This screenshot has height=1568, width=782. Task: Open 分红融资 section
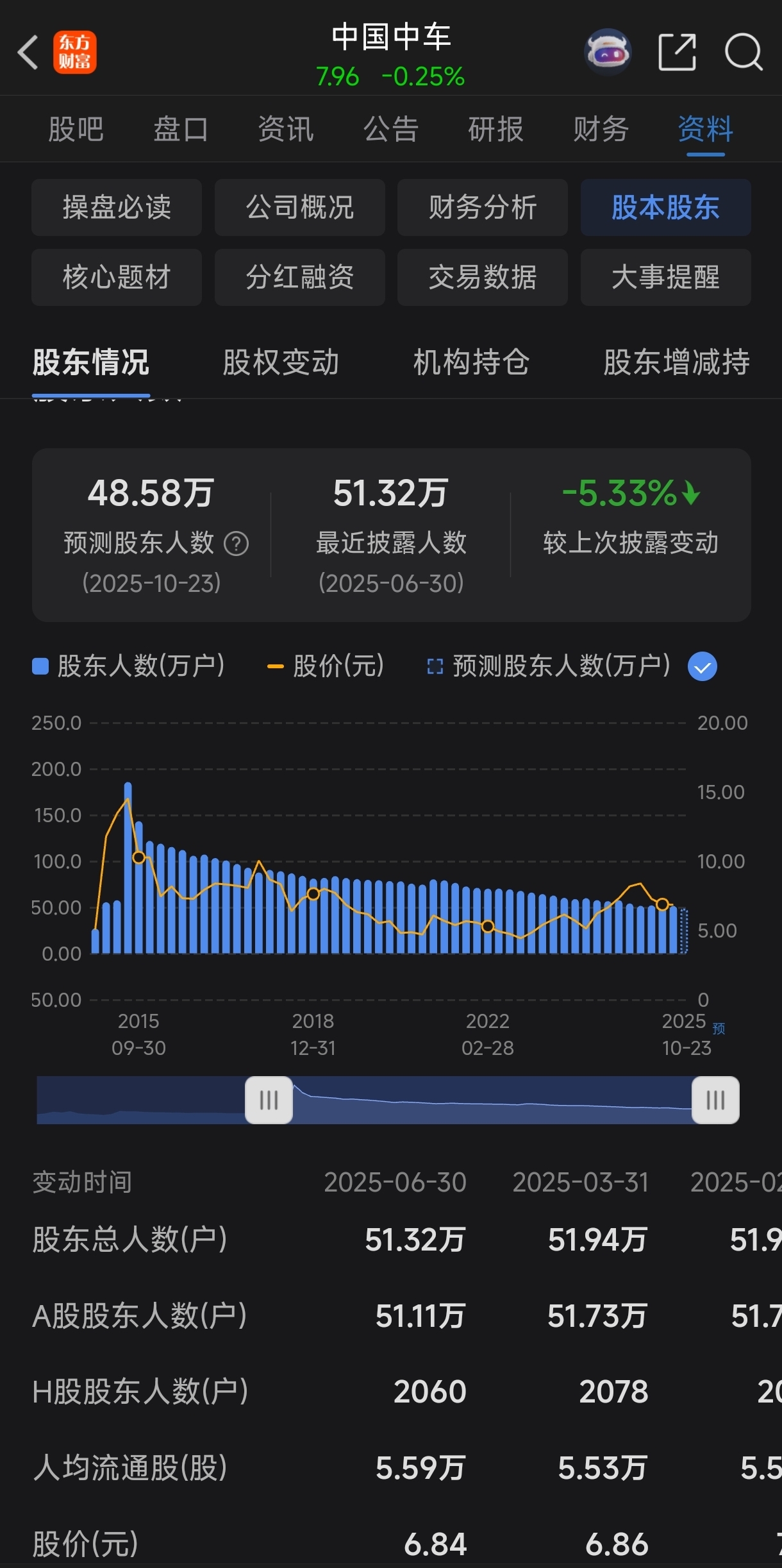pos(300,277)
